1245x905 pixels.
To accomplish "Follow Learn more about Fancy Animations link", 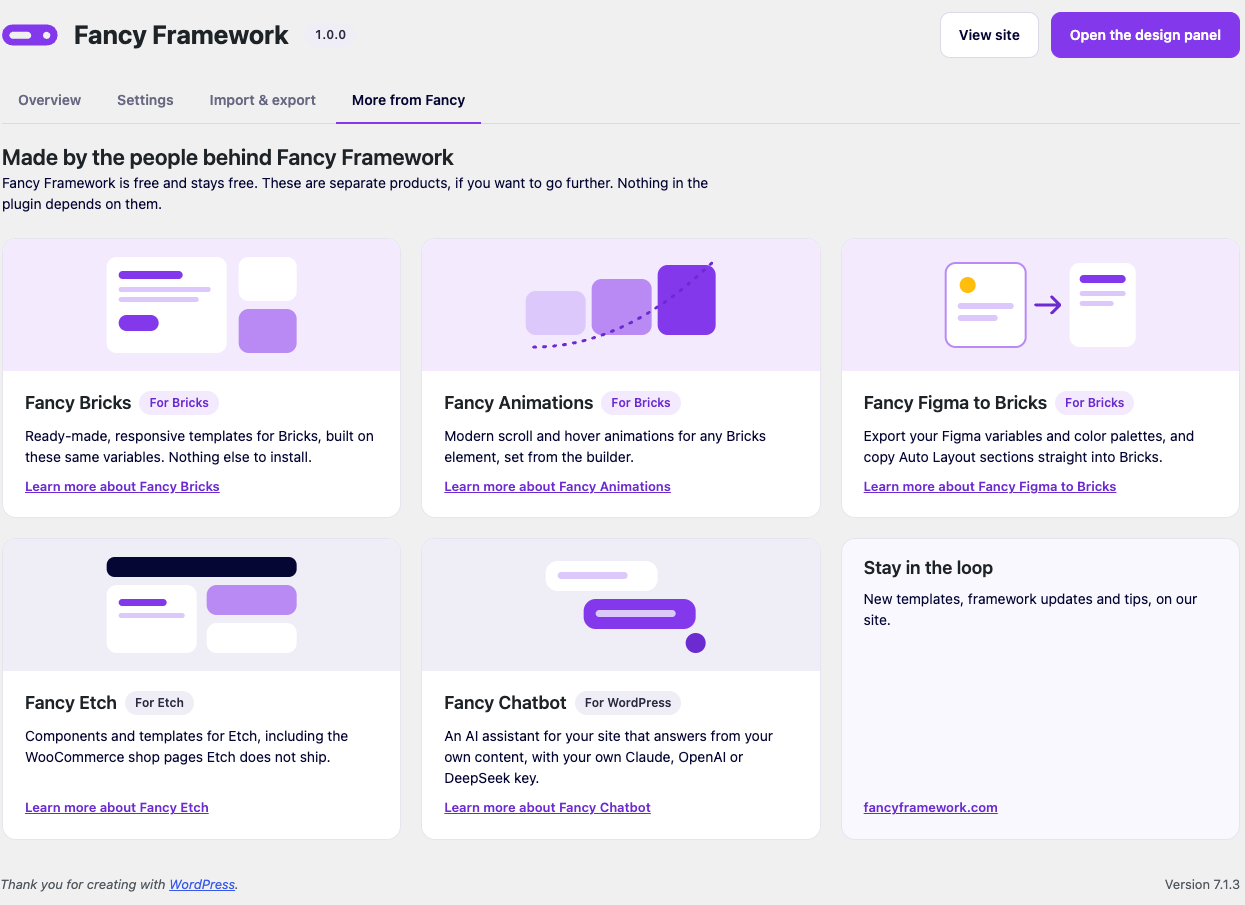I will [x=557, y=487].
